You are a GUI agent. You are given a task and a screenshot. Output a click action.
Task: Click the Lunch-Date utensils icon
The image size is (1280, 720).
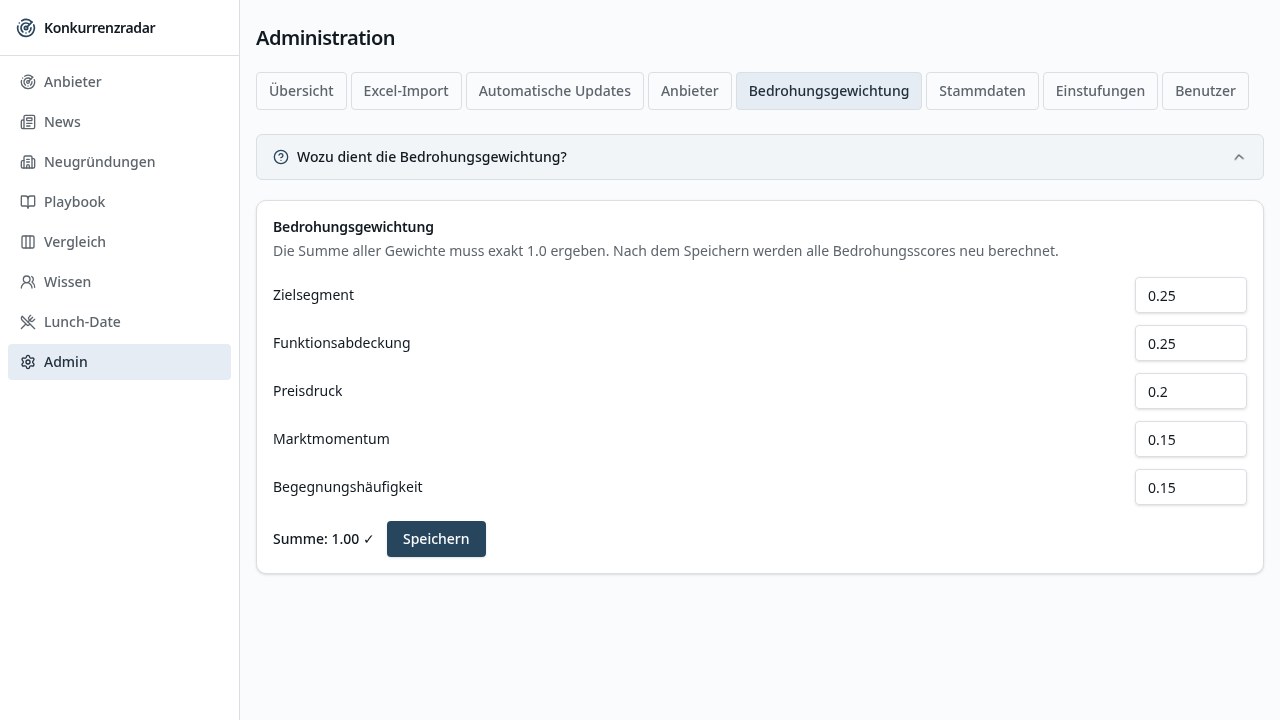[x=28, y=322]
